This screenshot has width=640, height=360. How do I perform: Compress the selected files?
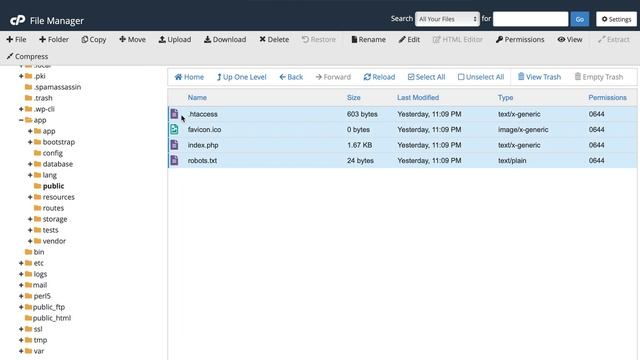click(27, 56)
